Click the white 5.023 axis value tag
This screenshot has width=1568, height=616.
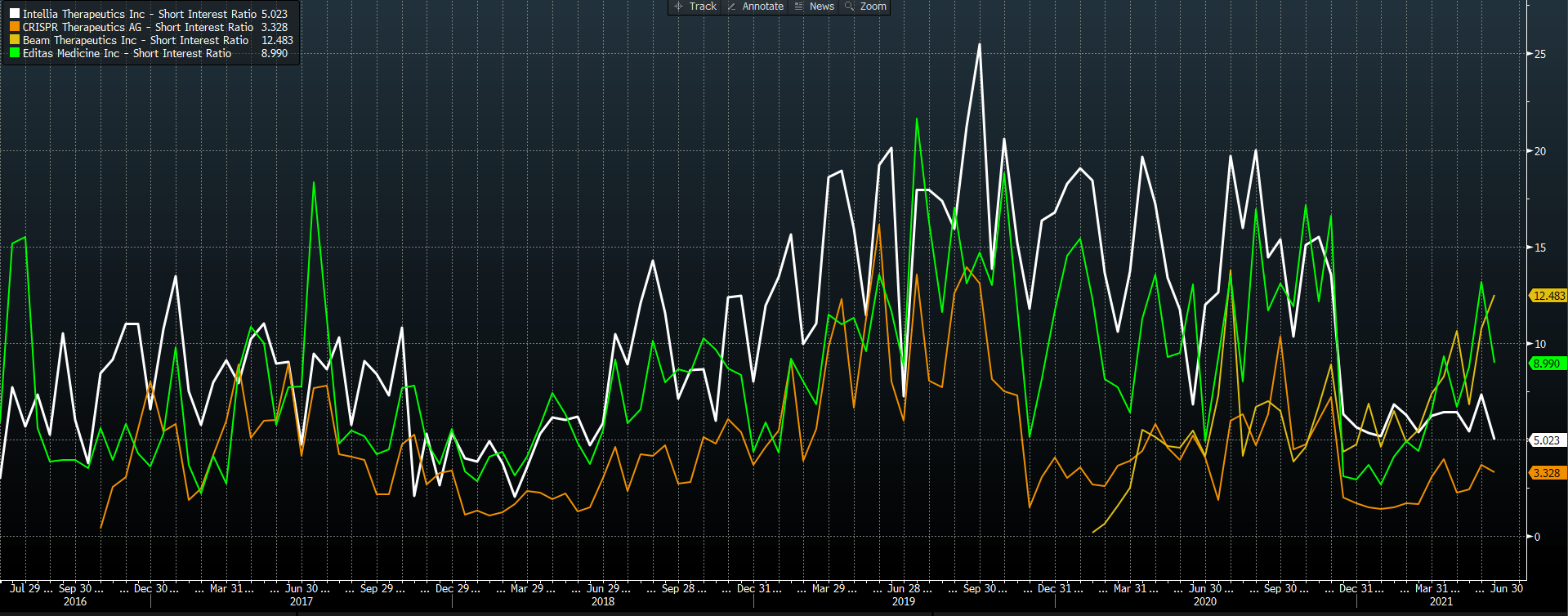click(1546, 440)
